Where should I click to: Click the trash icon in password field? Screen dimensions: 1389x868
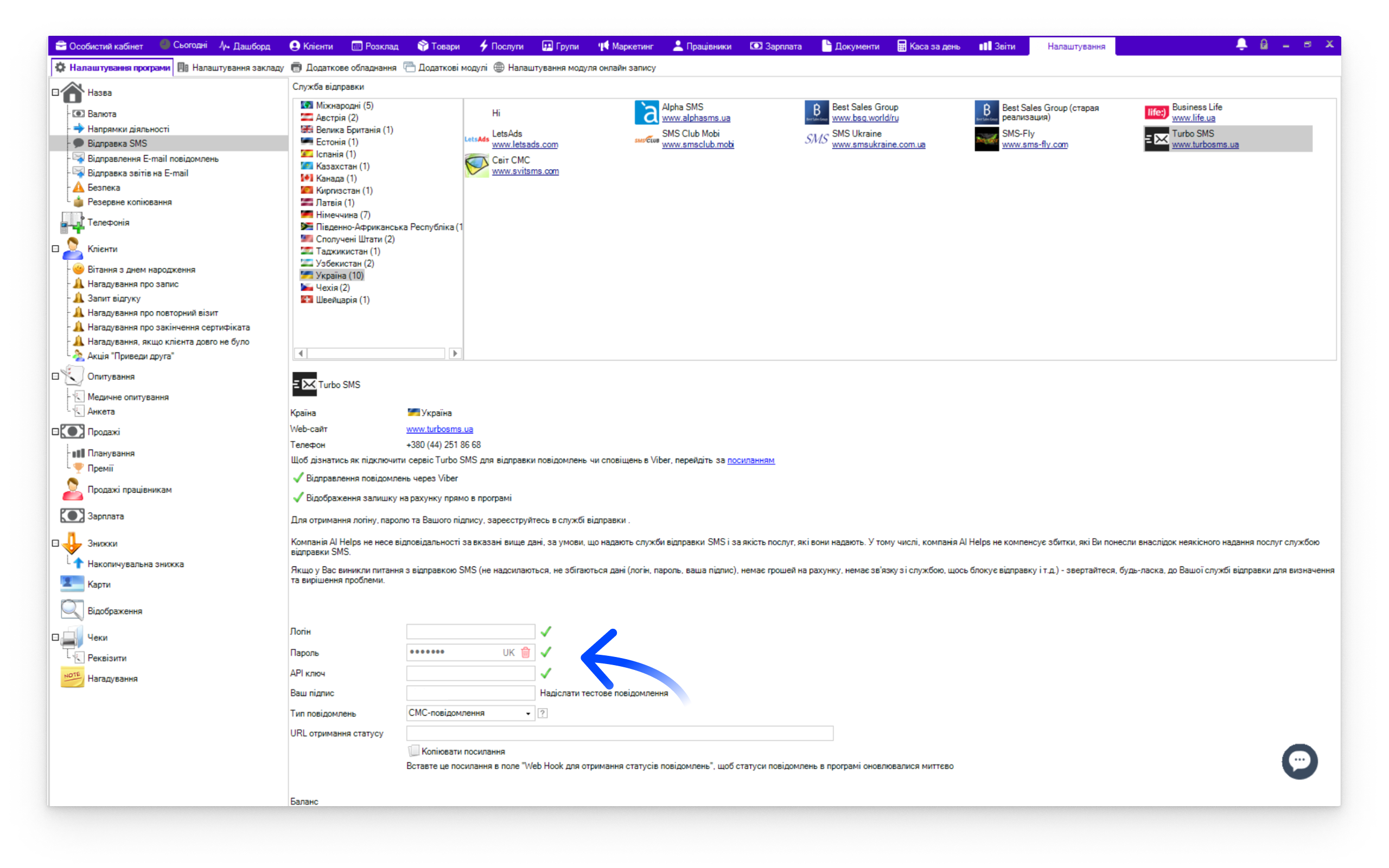525,652
